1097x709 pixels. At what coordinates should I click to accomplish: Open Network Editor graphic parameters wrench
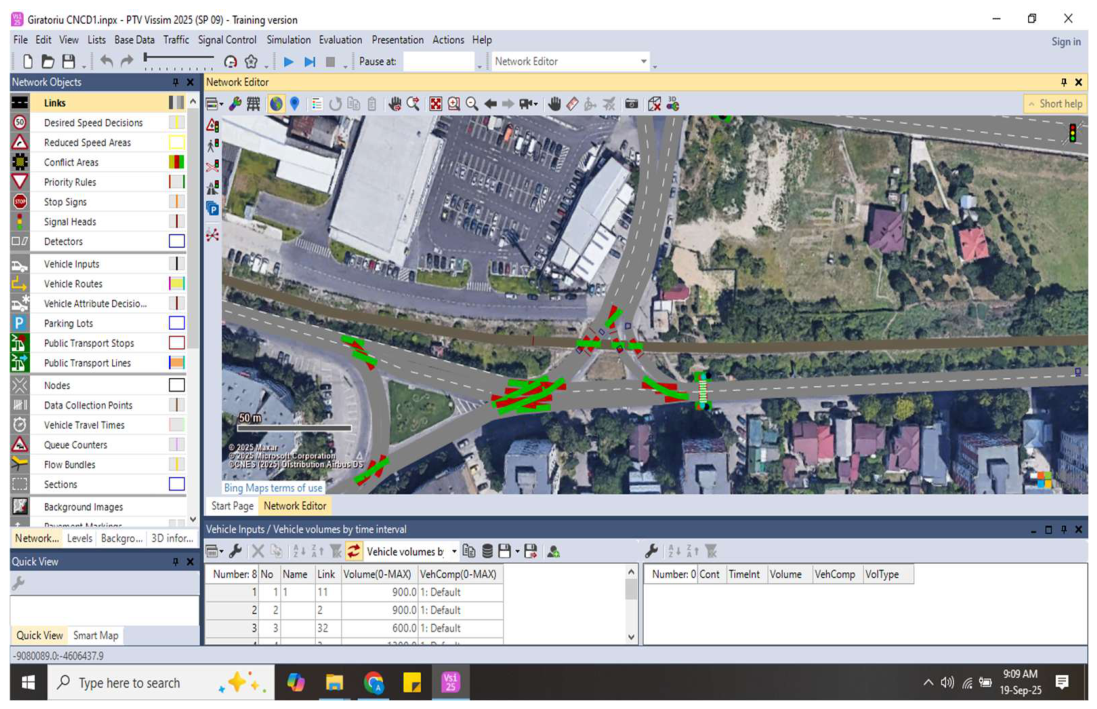click(235, 104)
